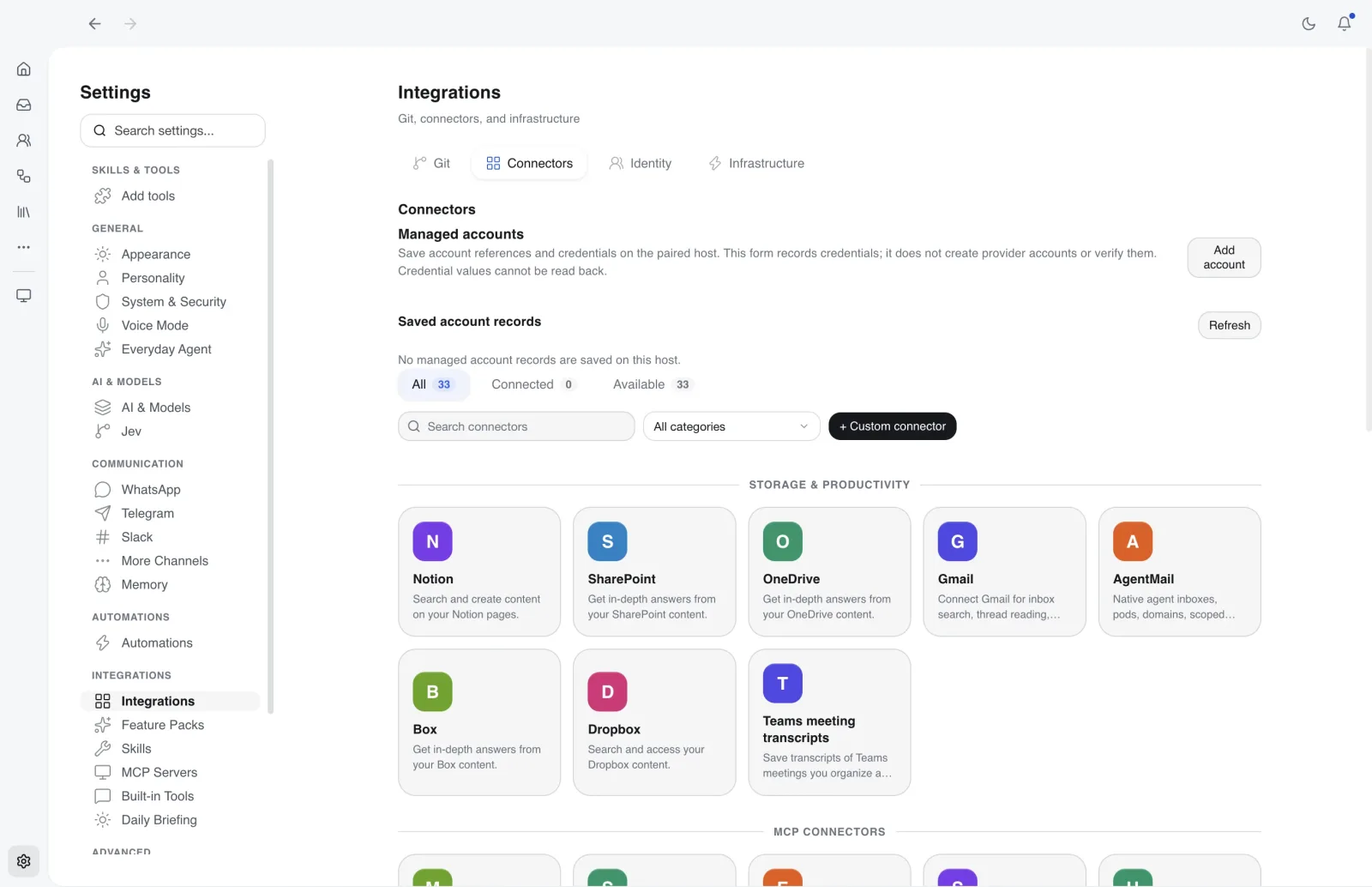
Task: Open System & Security settings
Action: click(170, 302)
